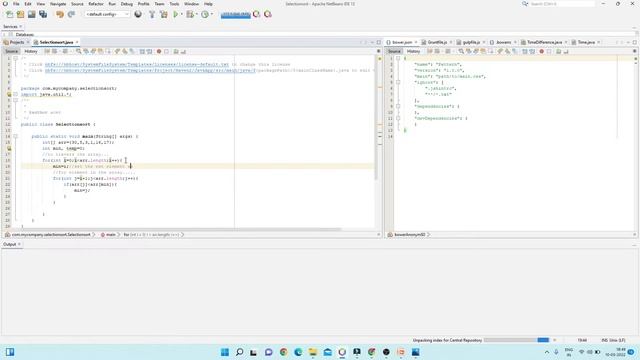Switch to the Gruntfile.js editor tab
Screen dimensions: 640x360
coord(437,42)
